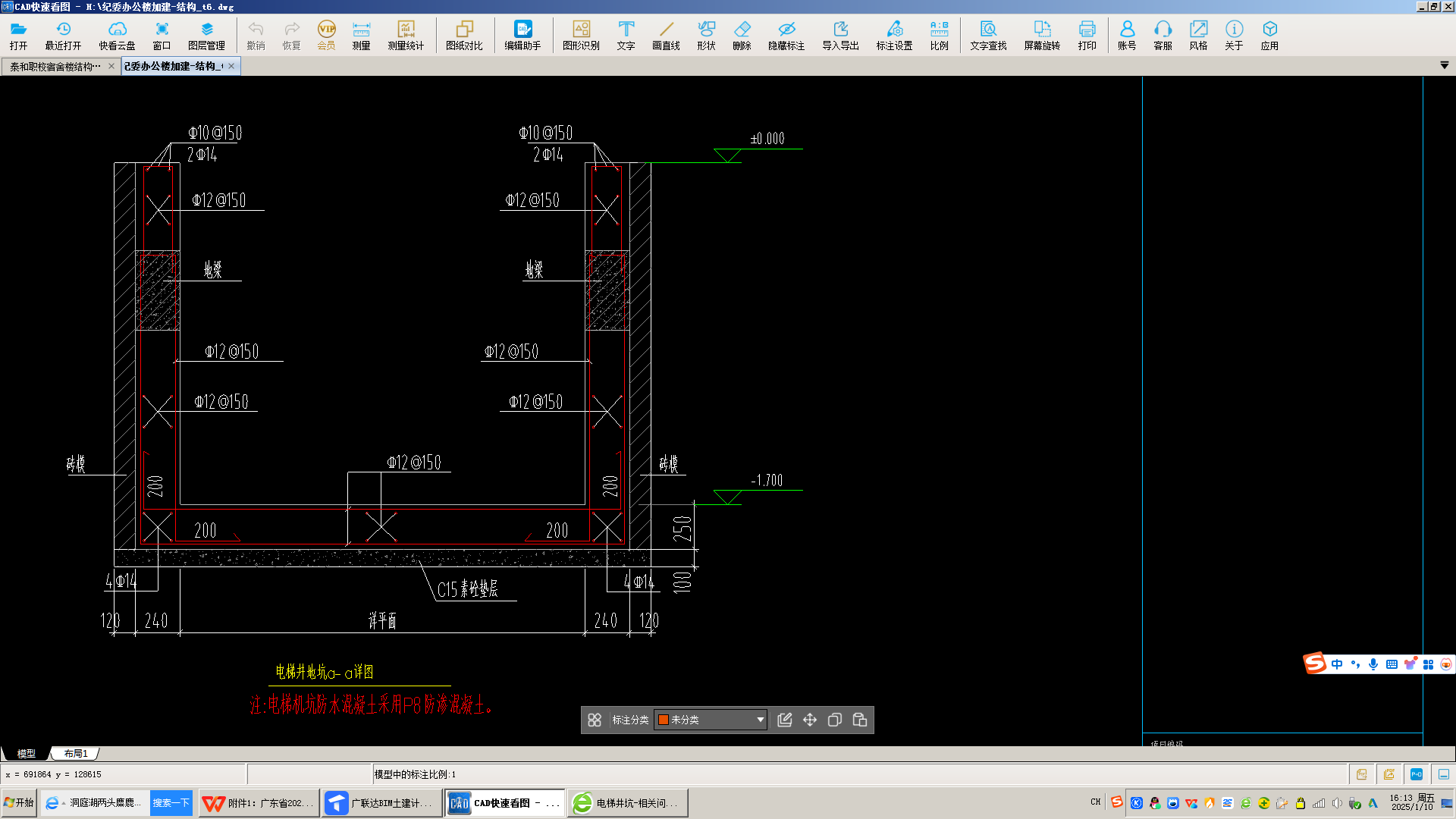
Task: Click the first yellow status bar icon
Action: [x=1362, y=774]
